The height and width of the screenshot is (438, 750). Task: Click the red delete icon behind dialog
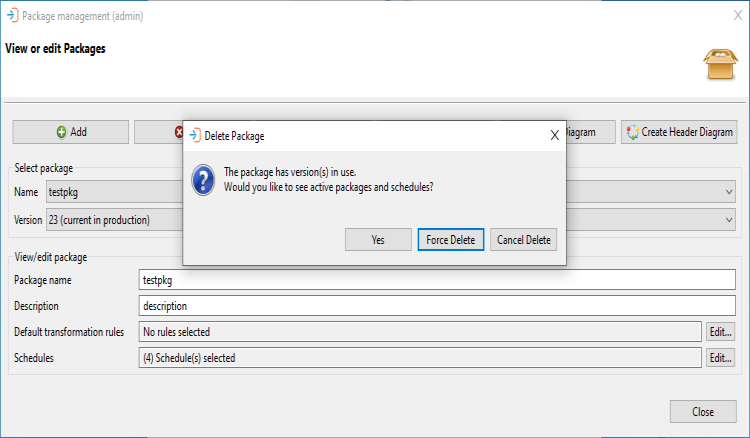pos(179,132)
